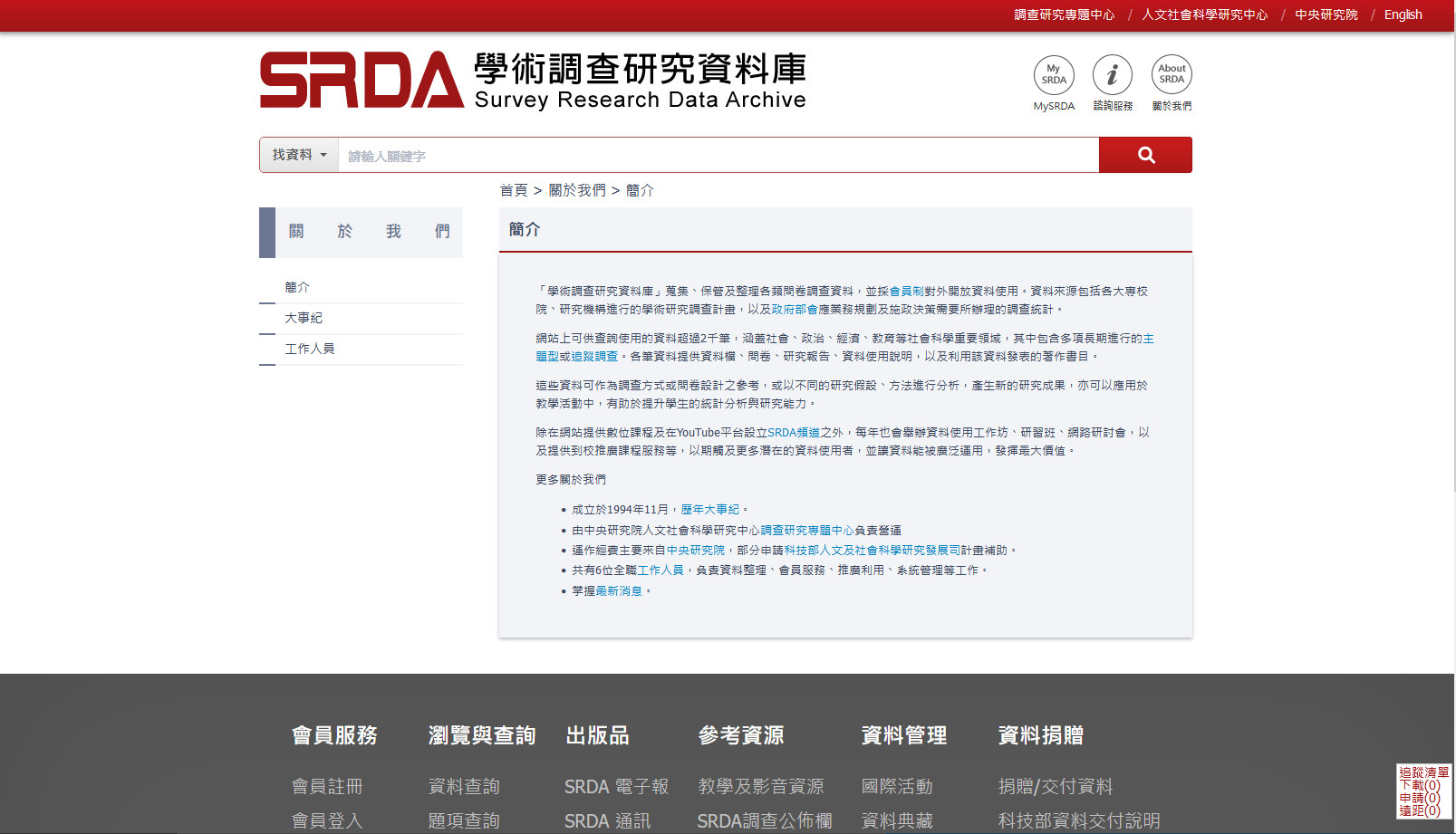Open footer link SRDA 通訊

(x=607, y=821)
